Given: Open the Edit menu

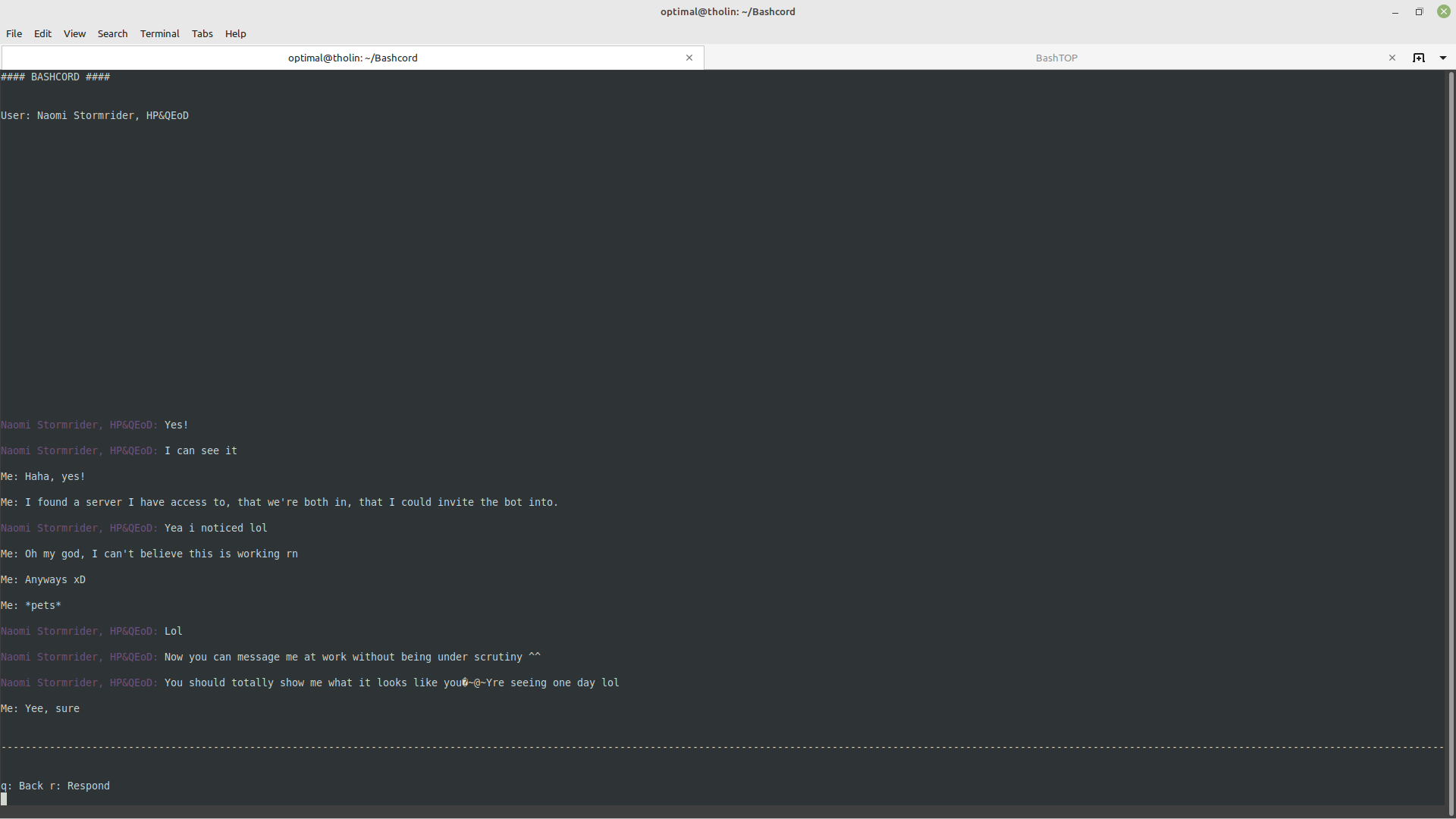Looking at the screenshot, I should (x=42, y=33).
